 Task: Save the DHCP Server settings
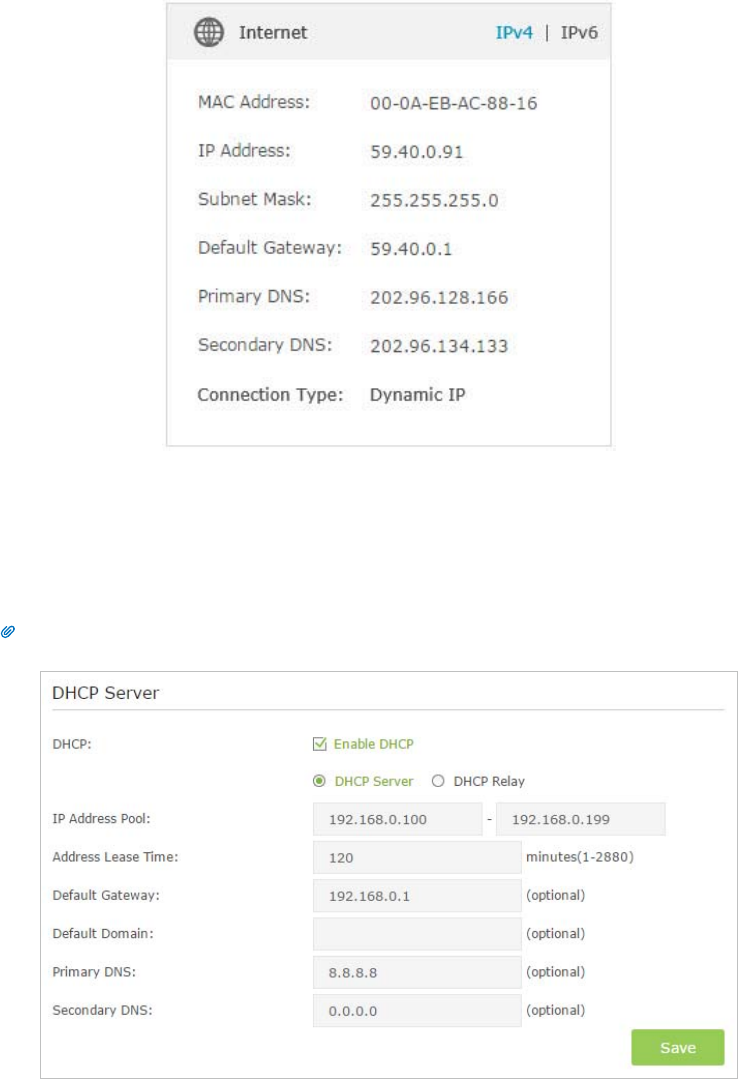tap(677, 1047)
